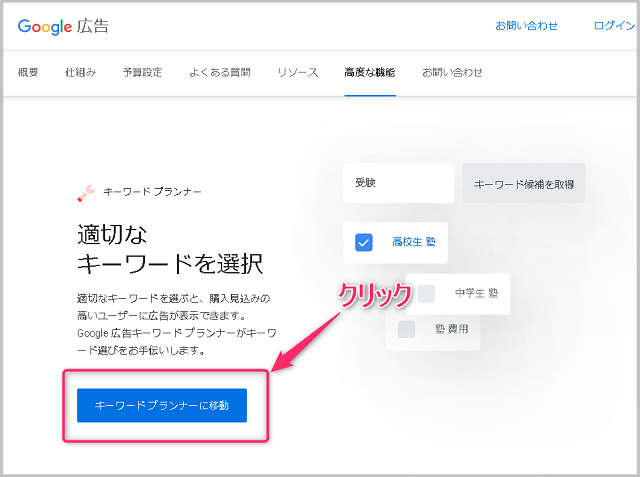Open お問い合わせ link in top header
The height and width of the screenshot is (477, 640).
pyautogui.click(x=527, y=26)
